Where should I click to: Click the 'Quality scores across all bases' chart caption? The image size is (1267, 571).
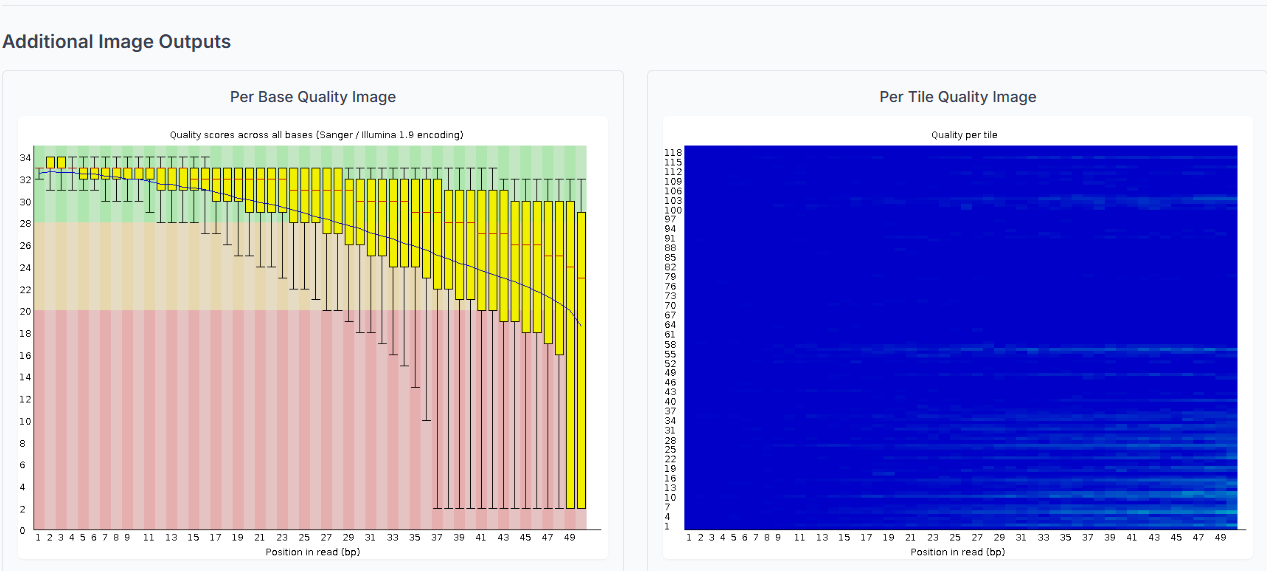[x=316, y=134]
